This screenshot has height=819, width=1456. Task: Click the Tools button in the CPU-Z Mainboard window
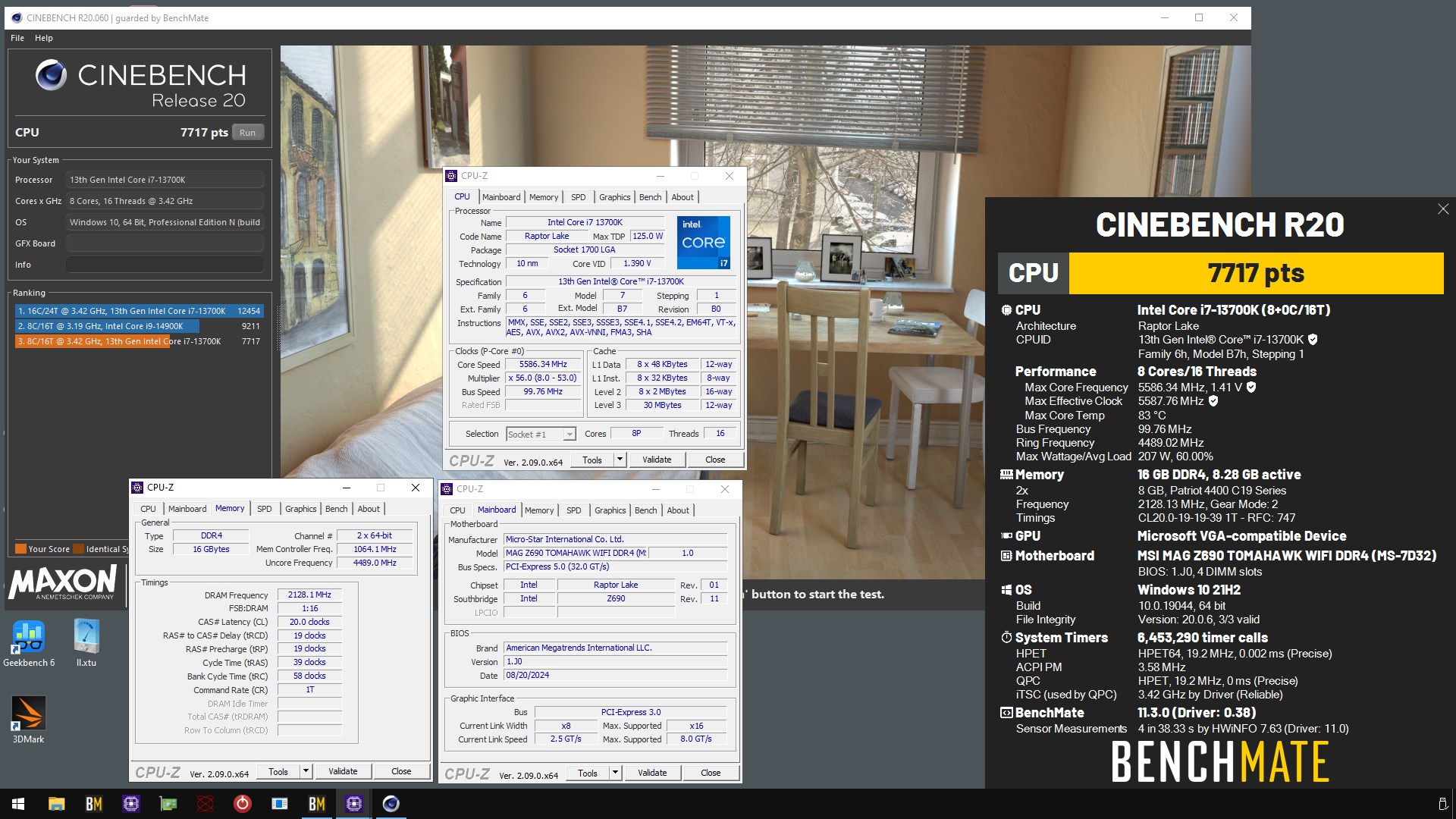588,773
